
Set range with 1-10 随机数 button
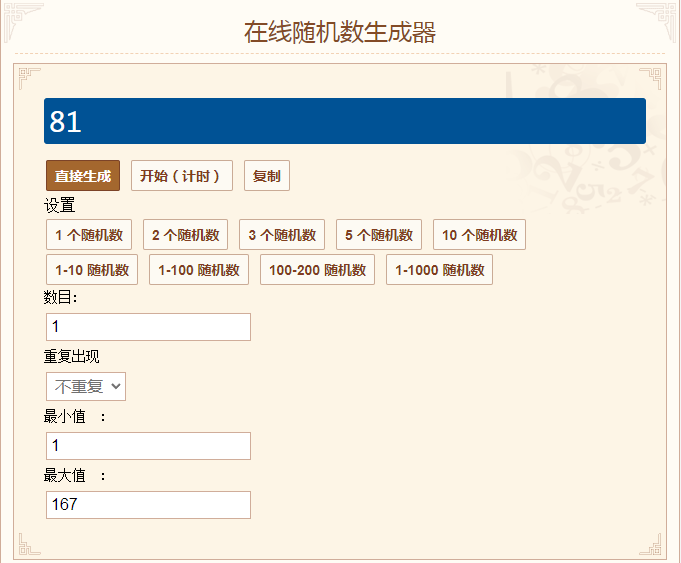92,270
